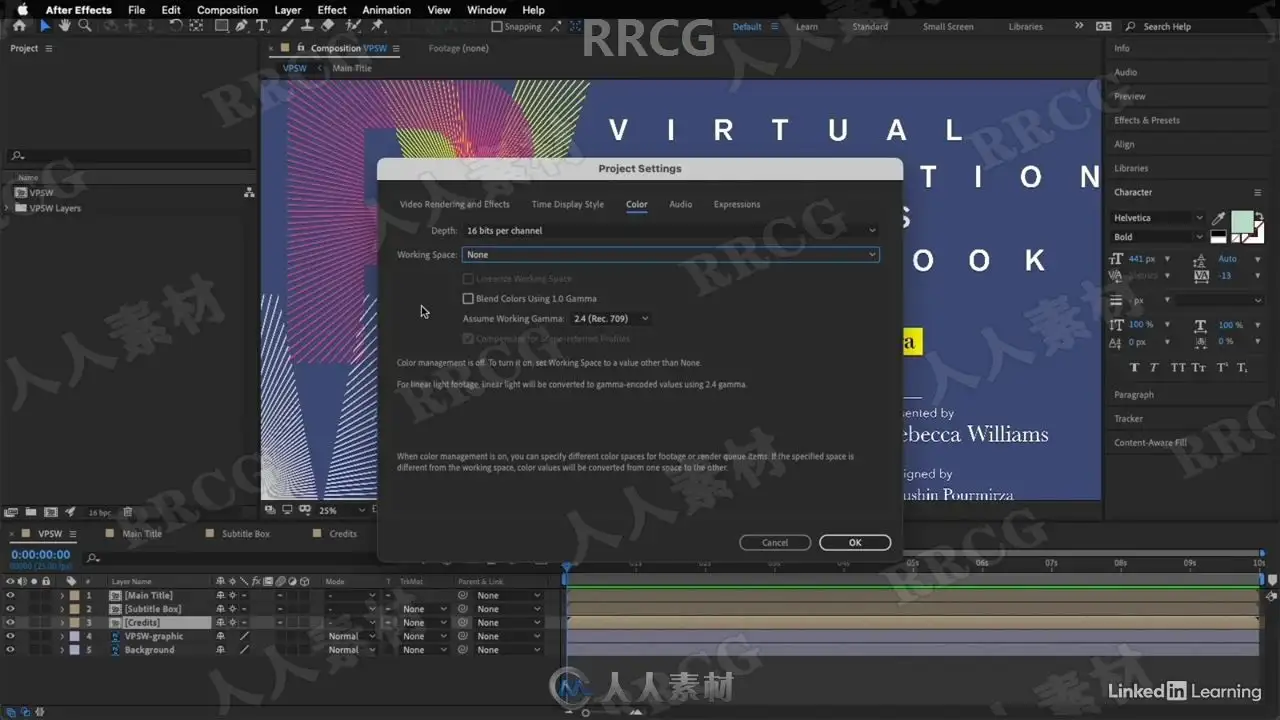1280x720 pixels.
Task: Switch to Video Rendering and Effects tab
Action: [454, 204]
